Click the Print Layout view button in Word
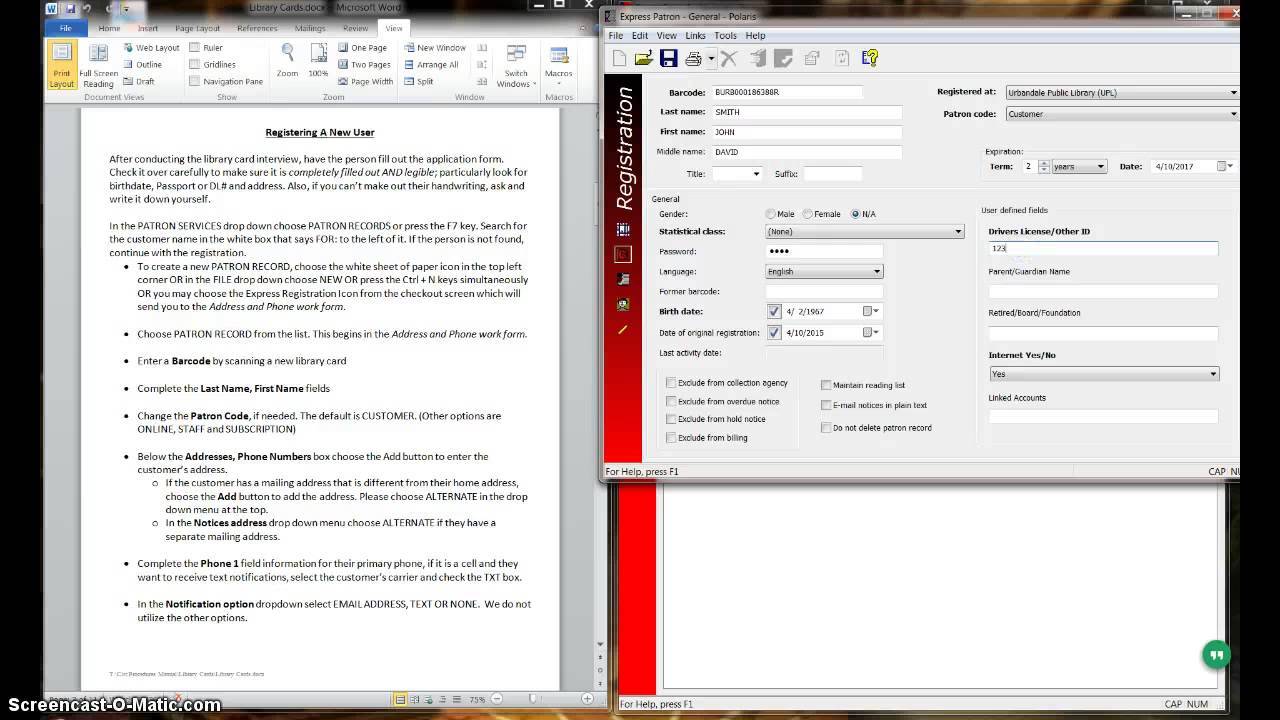Viewport: 1280px width, 720px height. click(x=62, y=65)
